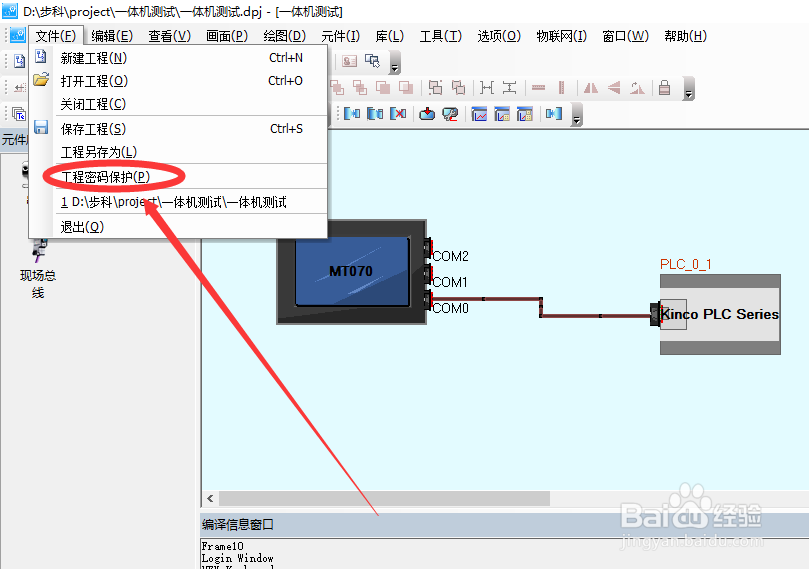Click the new project toolbar icon at far left
Screen dimensions: 809x569
pos(19,61)
